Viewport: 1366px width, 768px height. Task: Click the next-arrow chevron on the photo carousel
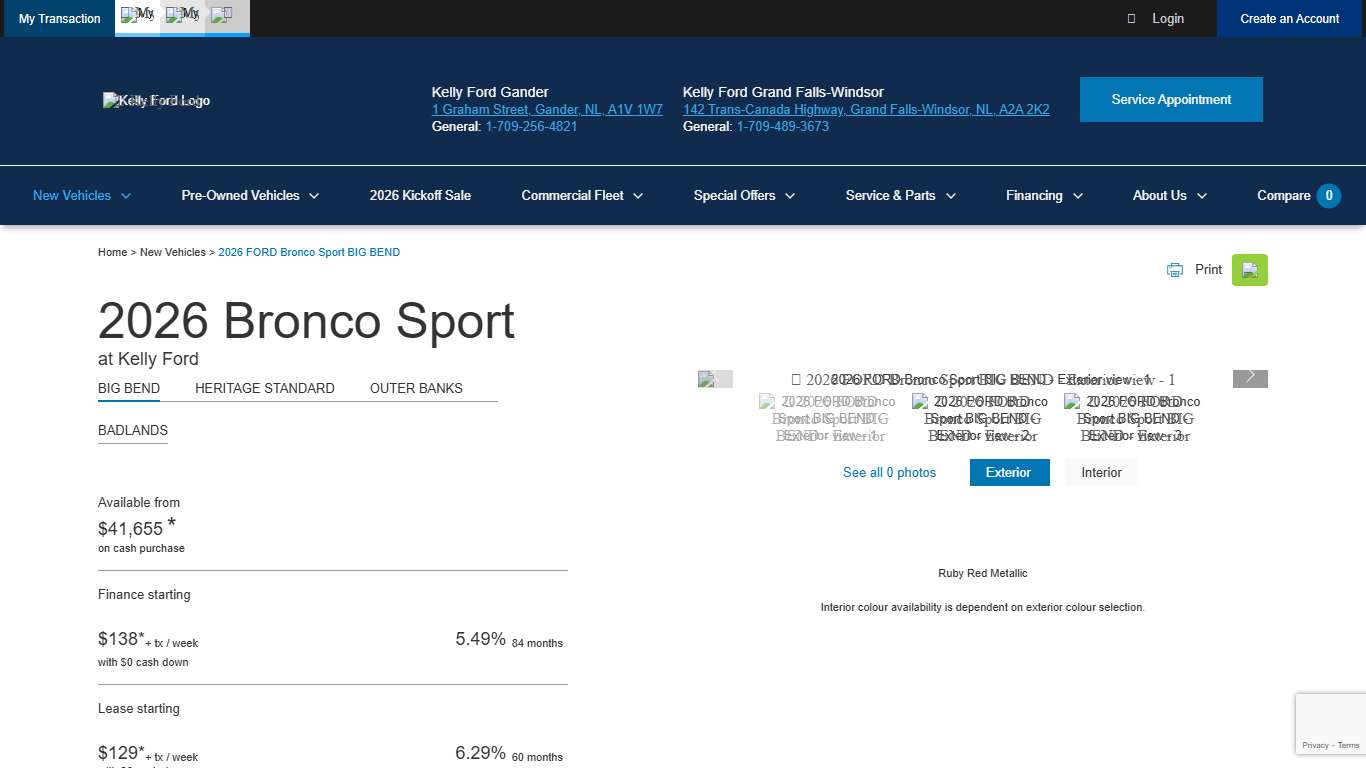pos(1249,378)
